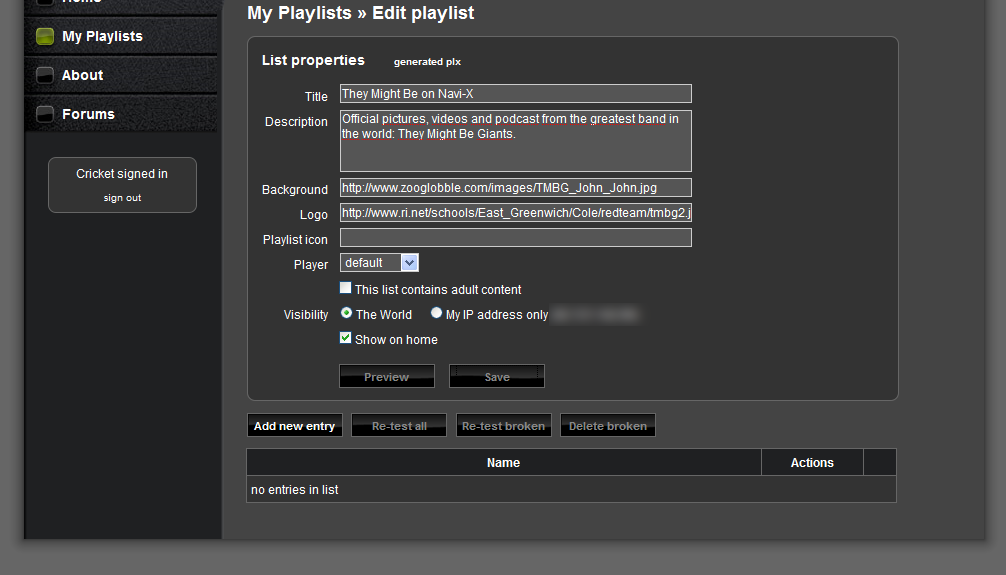This screenshot has width=1006, height=575.
Task: Click the My Playlists sidebar icon
Action: (x=45, y=37)
